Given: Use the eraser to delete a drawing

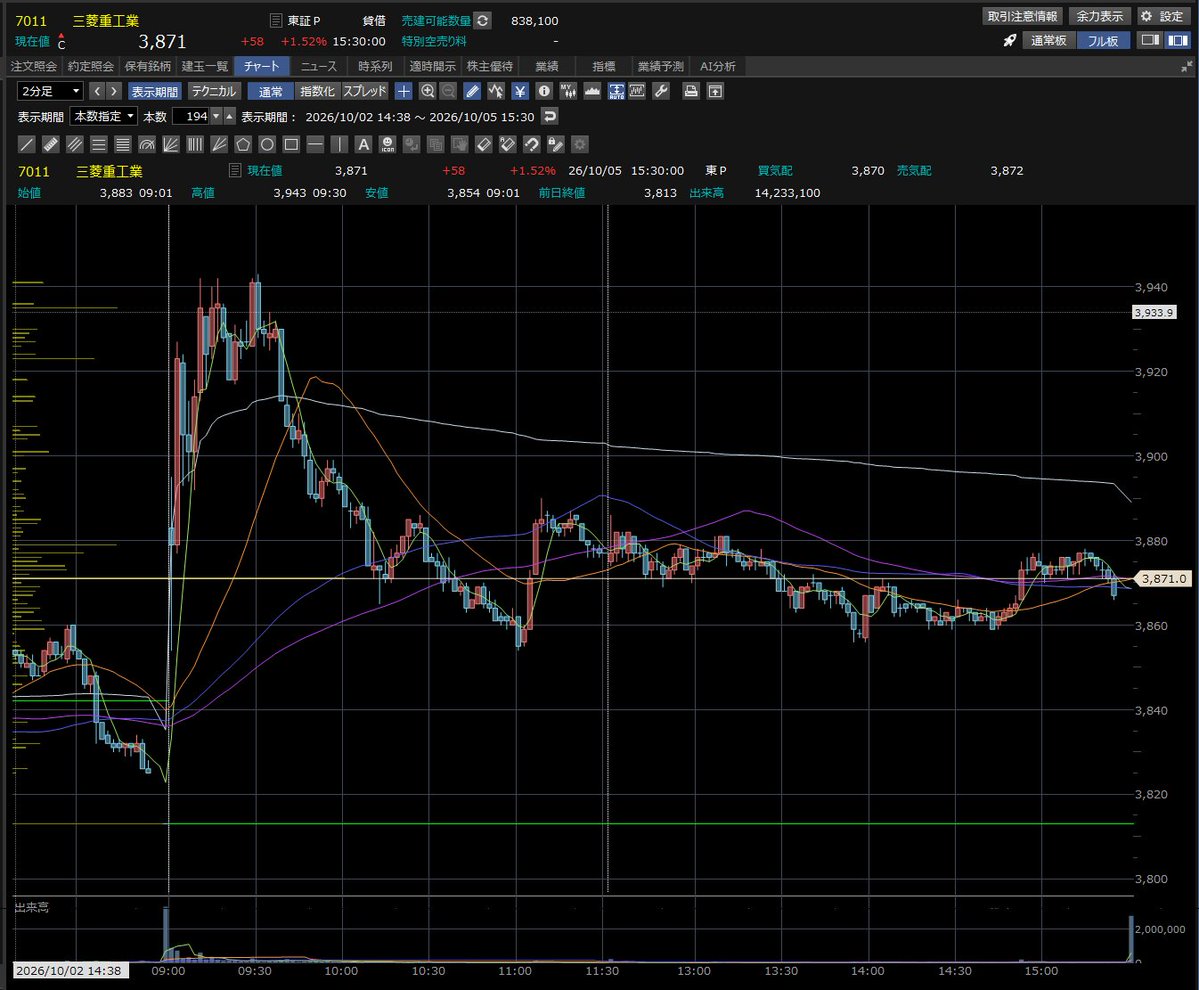Looking at the screenshot, I should [484, 144].
